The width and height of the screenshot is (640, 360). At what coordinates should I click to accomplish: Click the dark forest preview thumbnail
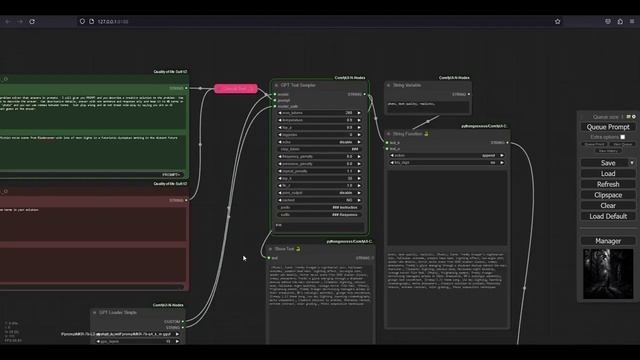pos(608,274)
